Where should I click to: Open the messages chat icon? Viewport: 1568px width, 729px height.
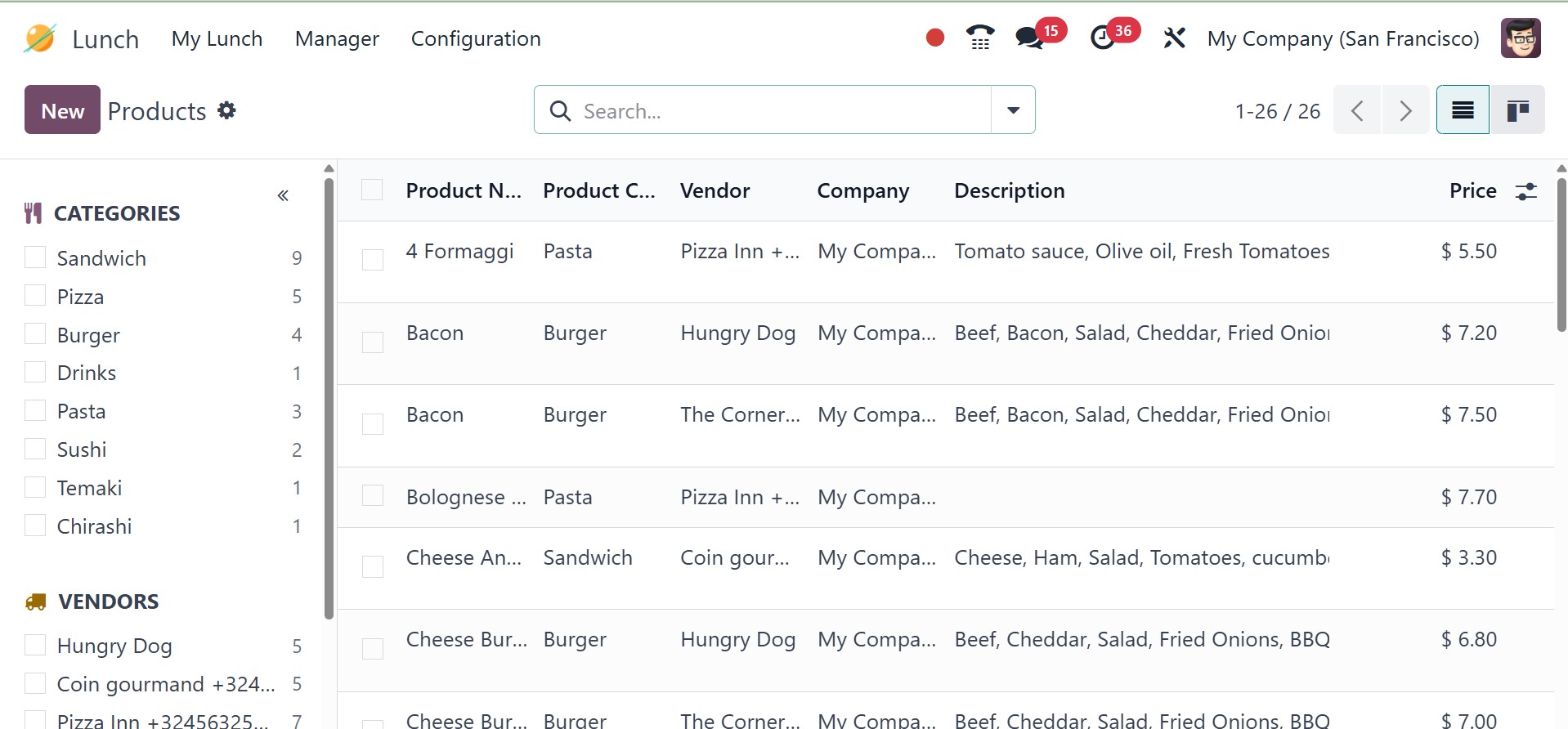(x=1029, y=38)
